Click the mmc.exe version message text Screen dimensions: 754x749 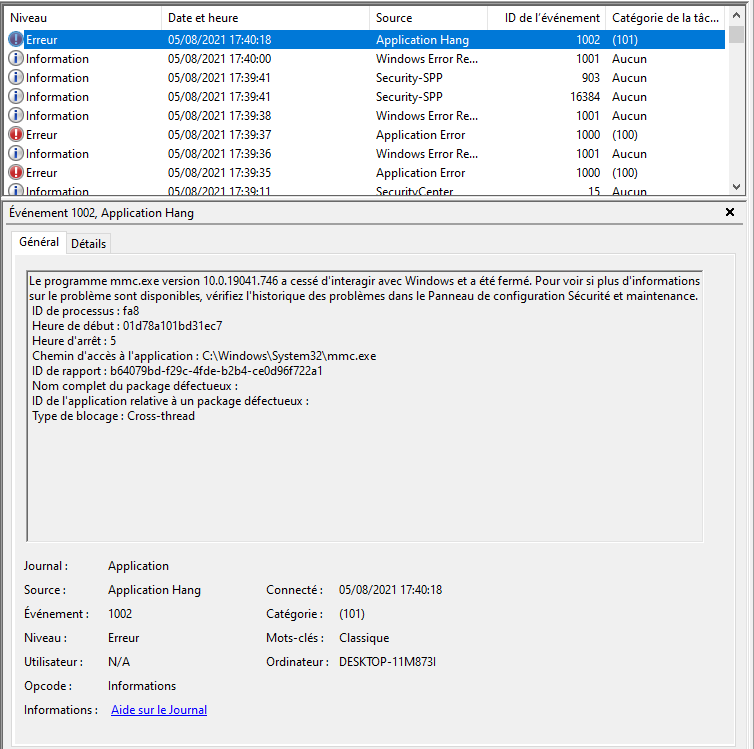click(x=364, y=288)
